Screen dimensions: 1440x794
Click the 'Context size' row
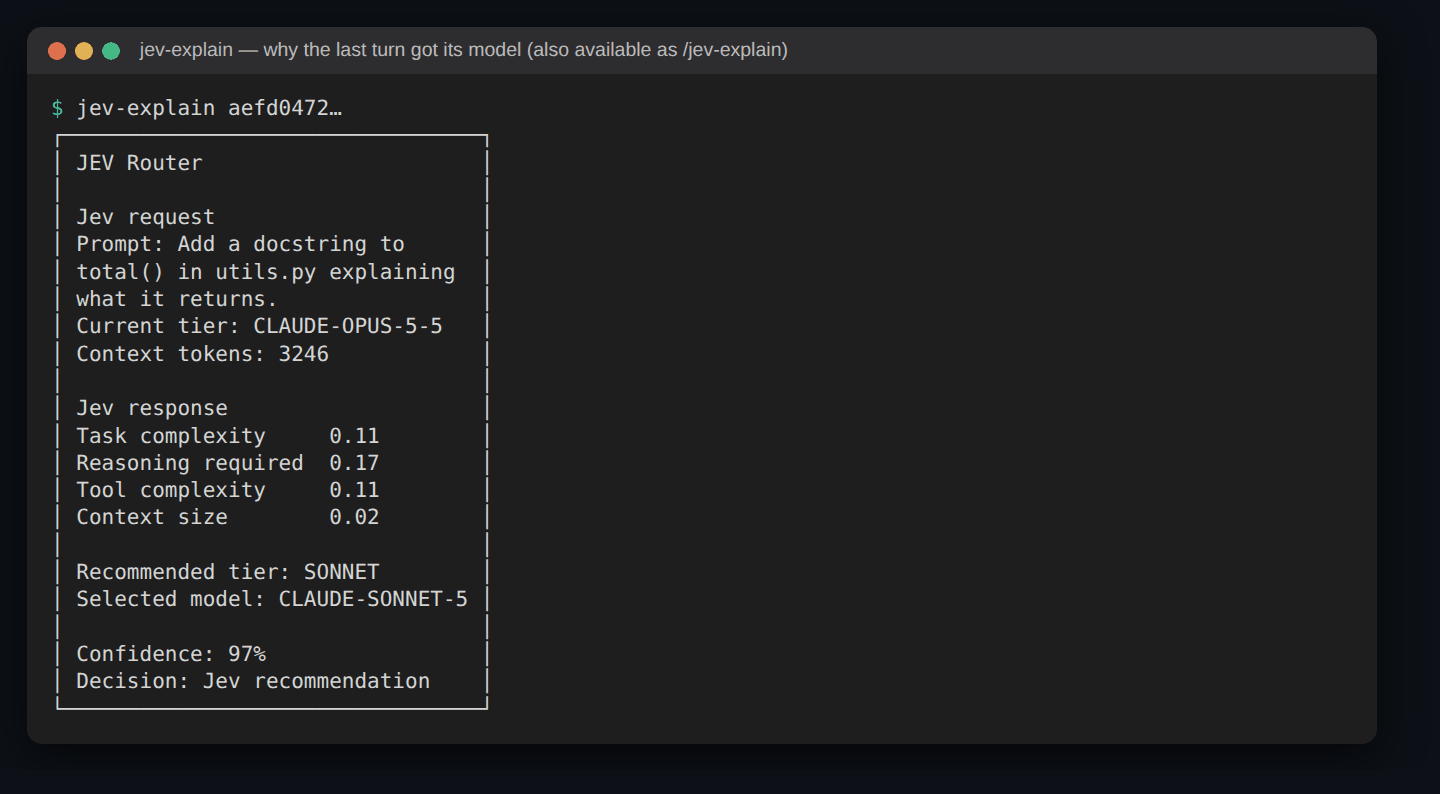coord(228,517)
